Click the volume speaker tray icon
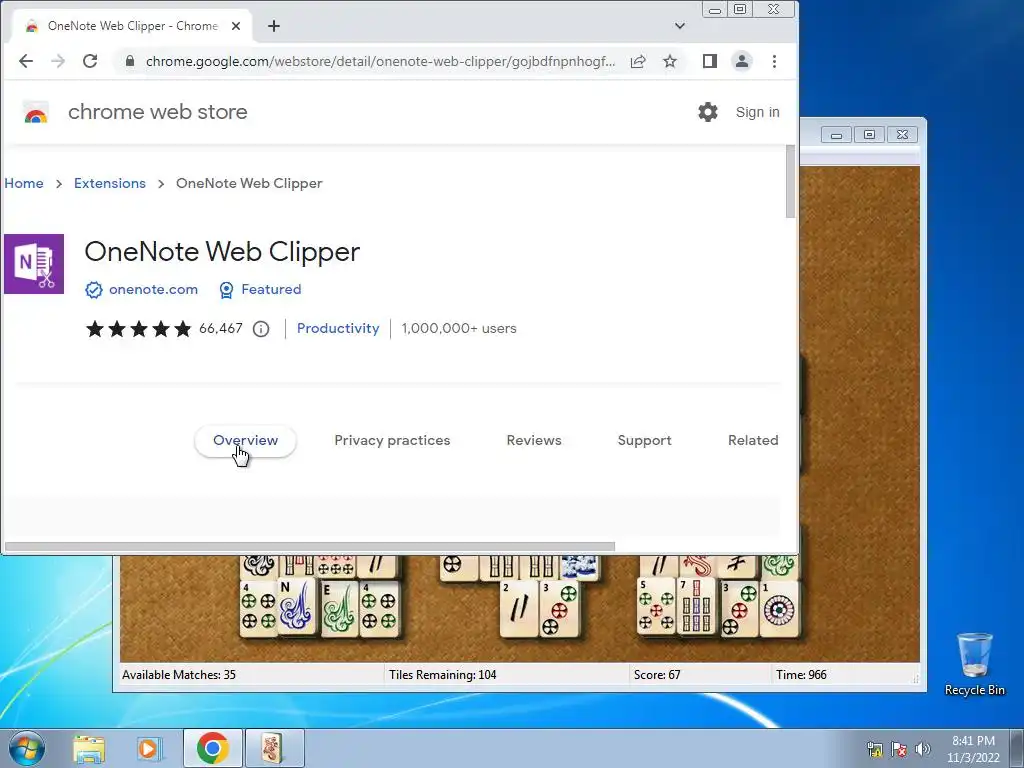This screenshot has height=768, width=1024. tap(922, 749)
